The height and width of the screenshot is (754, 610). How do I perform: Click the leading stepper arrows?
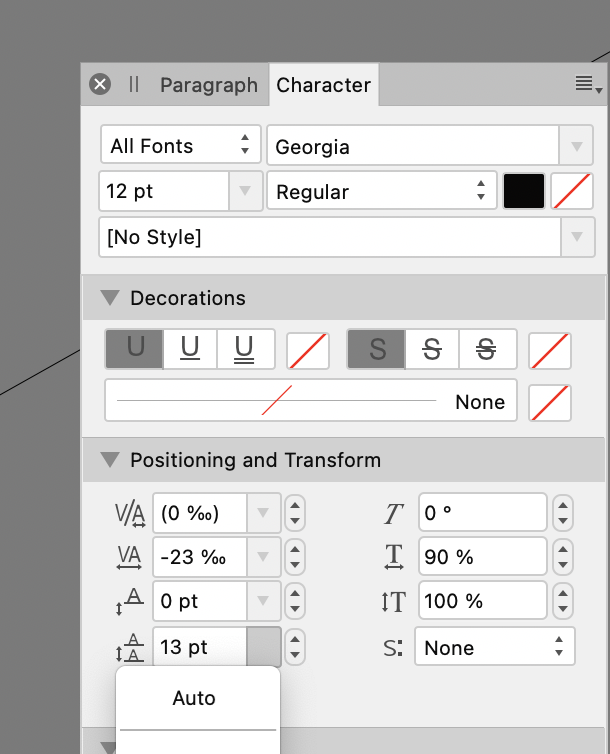pyautogui.click(x=295, y=647)
